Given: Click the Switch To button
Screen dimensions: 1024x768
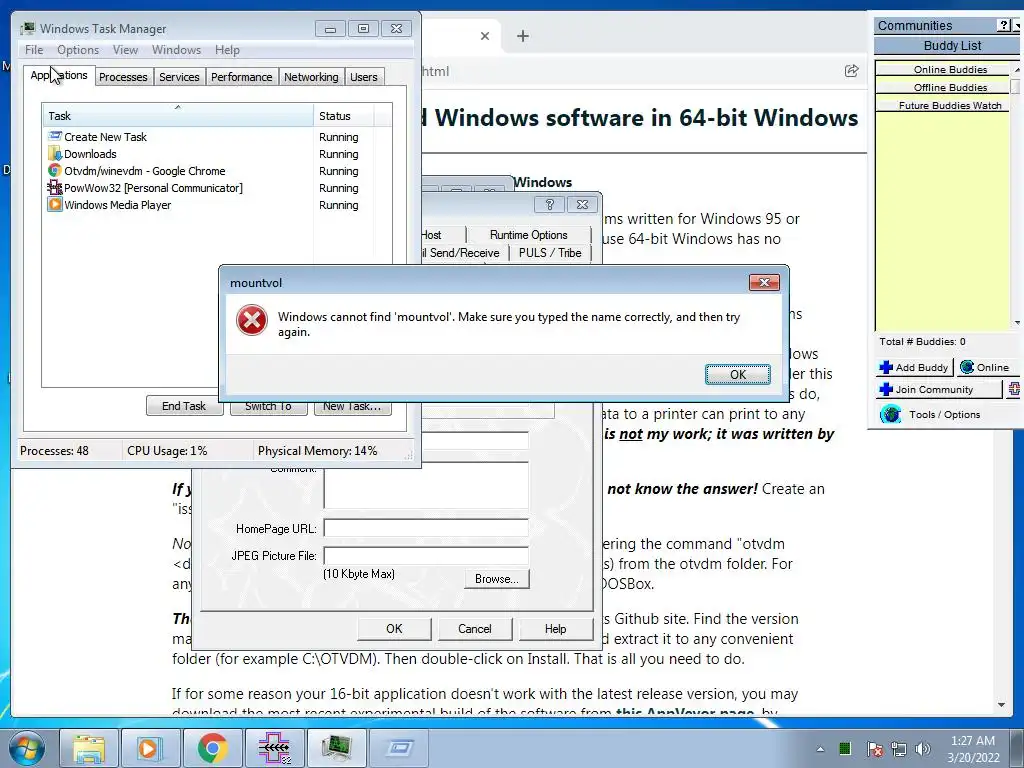Looking at the screenshot, I should (268, 407).
